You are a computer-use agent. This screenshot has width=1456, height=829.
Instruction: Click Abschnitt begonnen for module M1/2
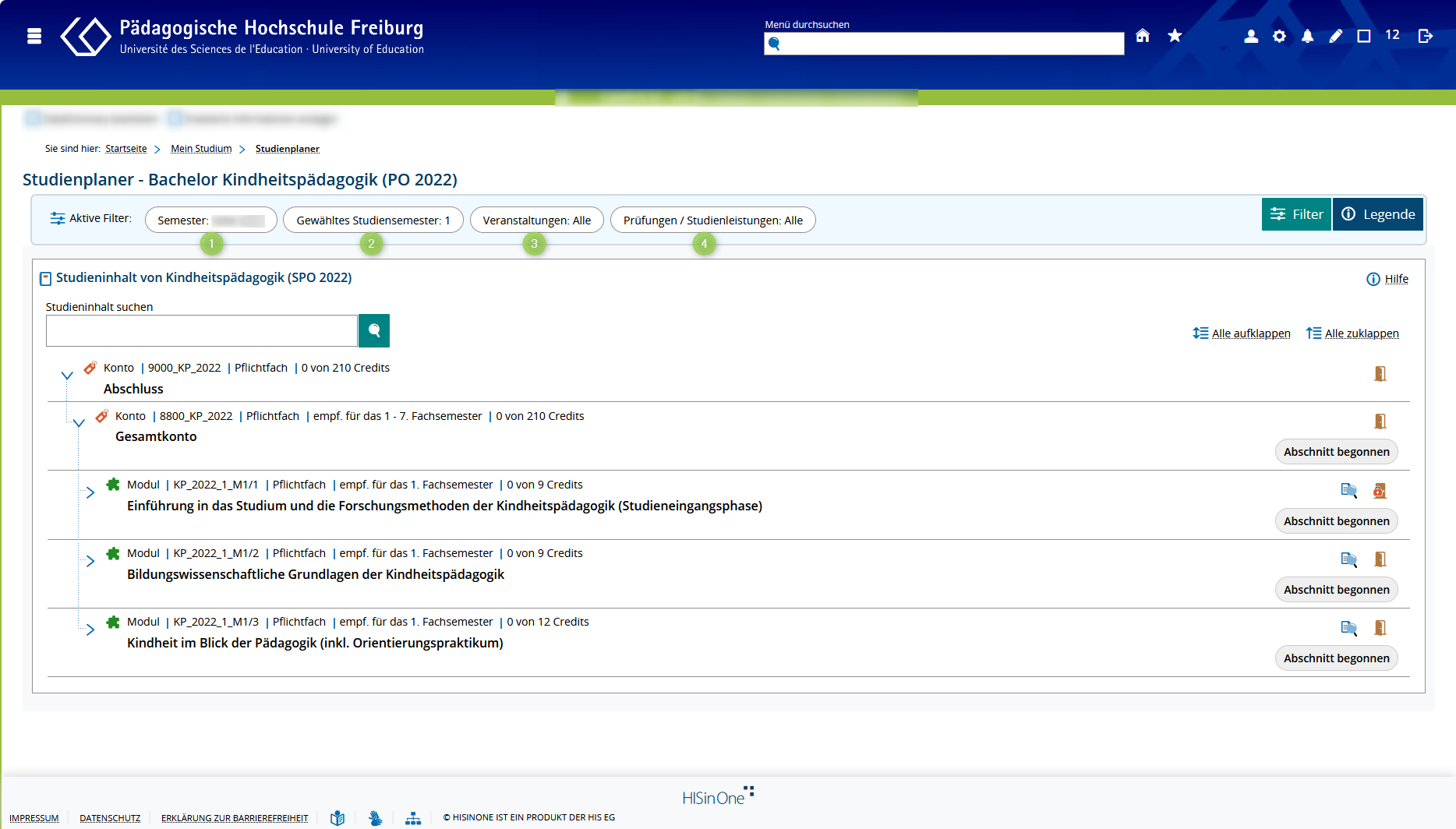1337,590
